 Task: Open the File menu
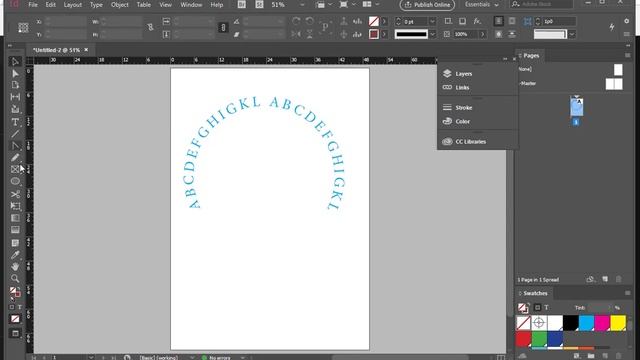point(33,5)
